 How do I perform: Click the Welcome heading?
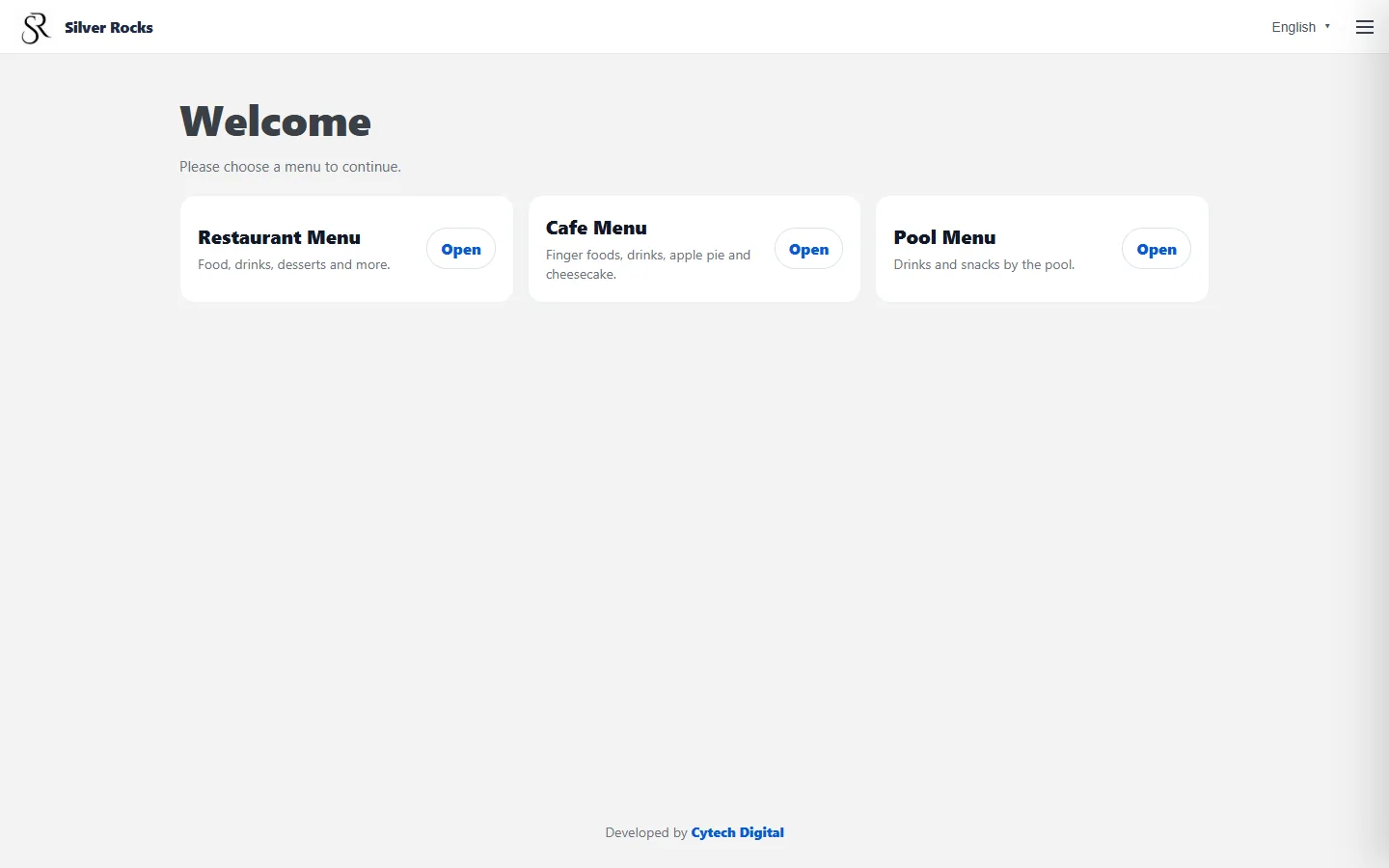(x=275, y=122)
